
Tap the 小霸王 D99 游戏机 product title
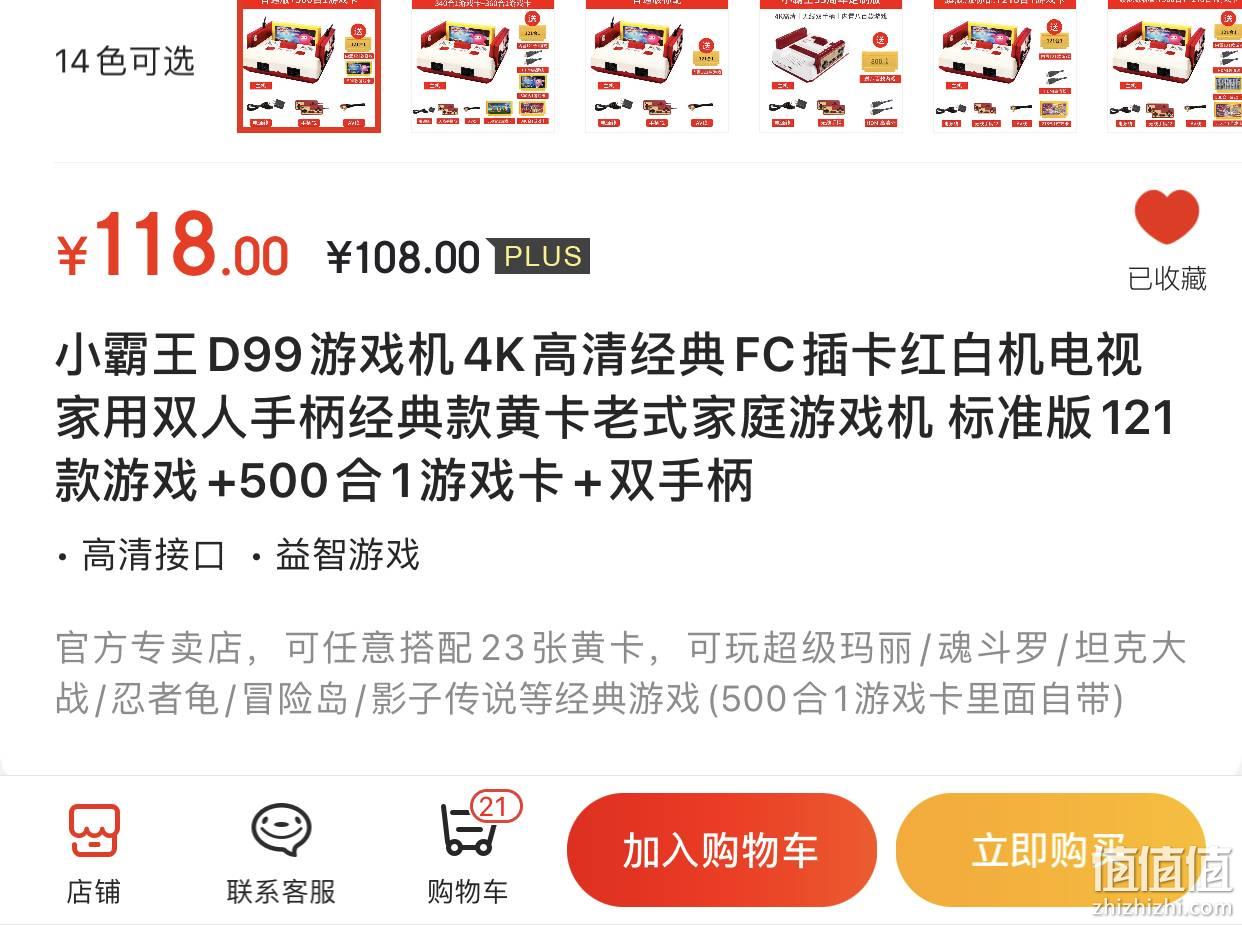point(615,419)
